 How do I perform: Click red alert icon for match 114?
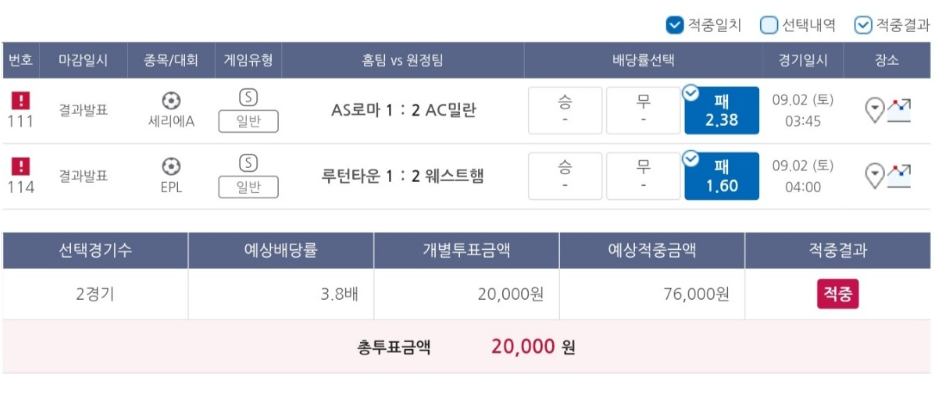coord(21,166)
